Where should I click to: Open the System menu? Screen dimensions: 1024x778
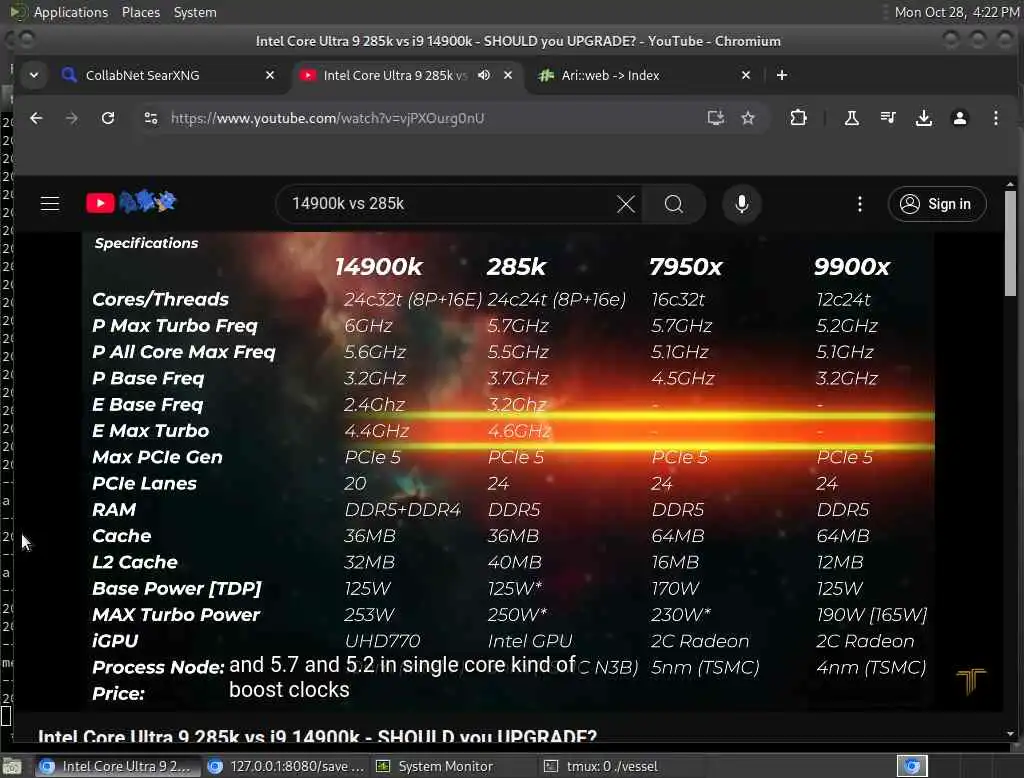point(195,12)
